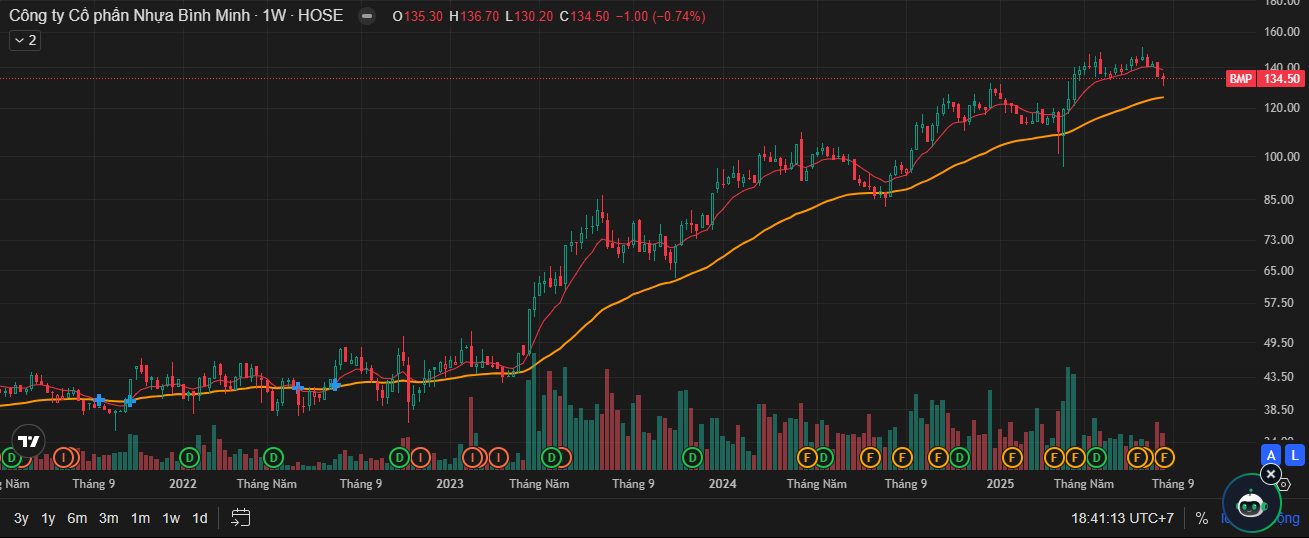Close the chatbot assistant widget
Image resolution: width=1309 pixels, height=538 pixels.
pos(1270,474)
